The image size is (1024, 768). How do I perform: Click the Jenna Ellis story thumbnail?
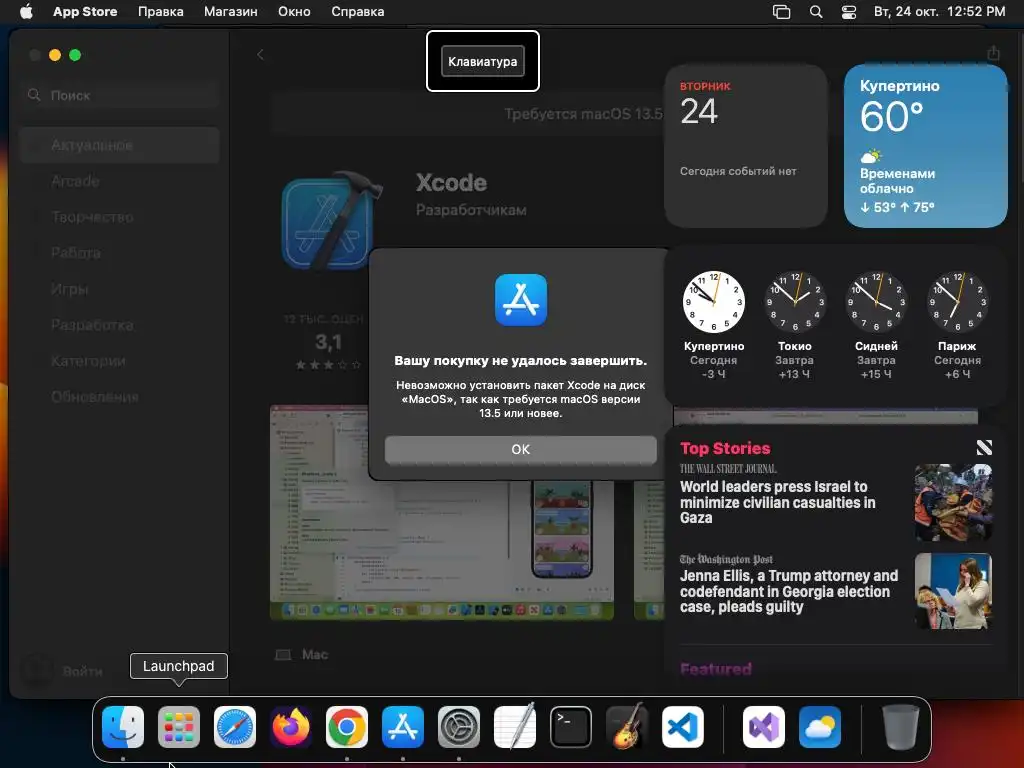tap(953, 592)
